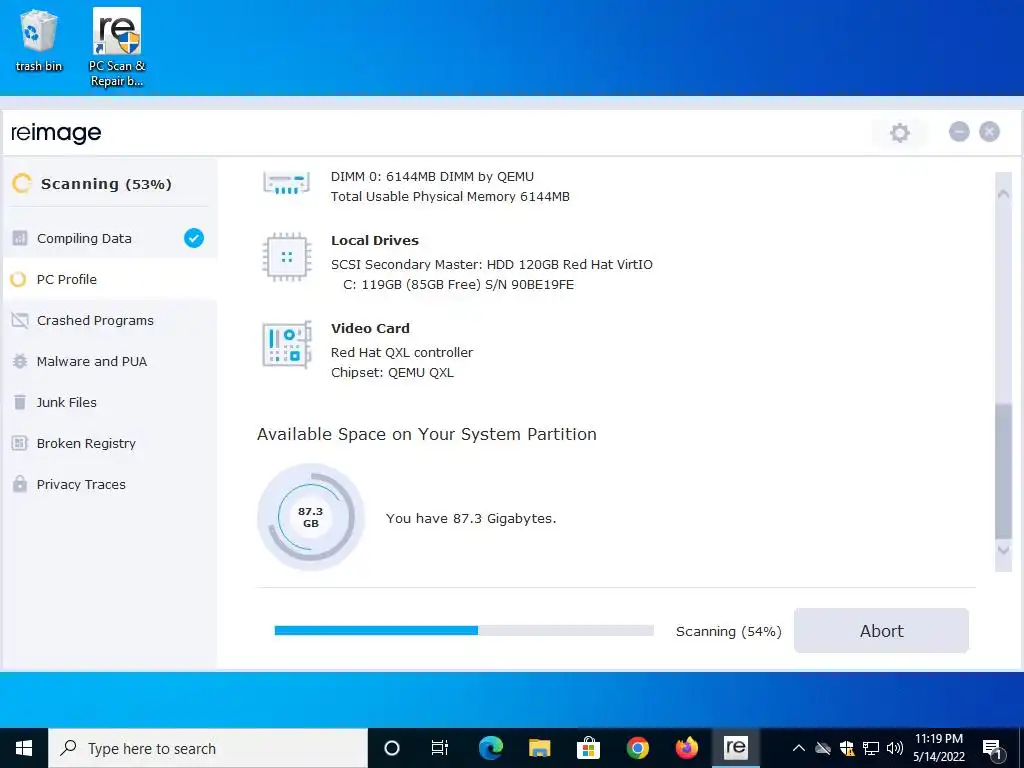This screenshot has height=768, width=1024.
Task: Click the Crashed Programs icon
Action: tap(20, 321)
